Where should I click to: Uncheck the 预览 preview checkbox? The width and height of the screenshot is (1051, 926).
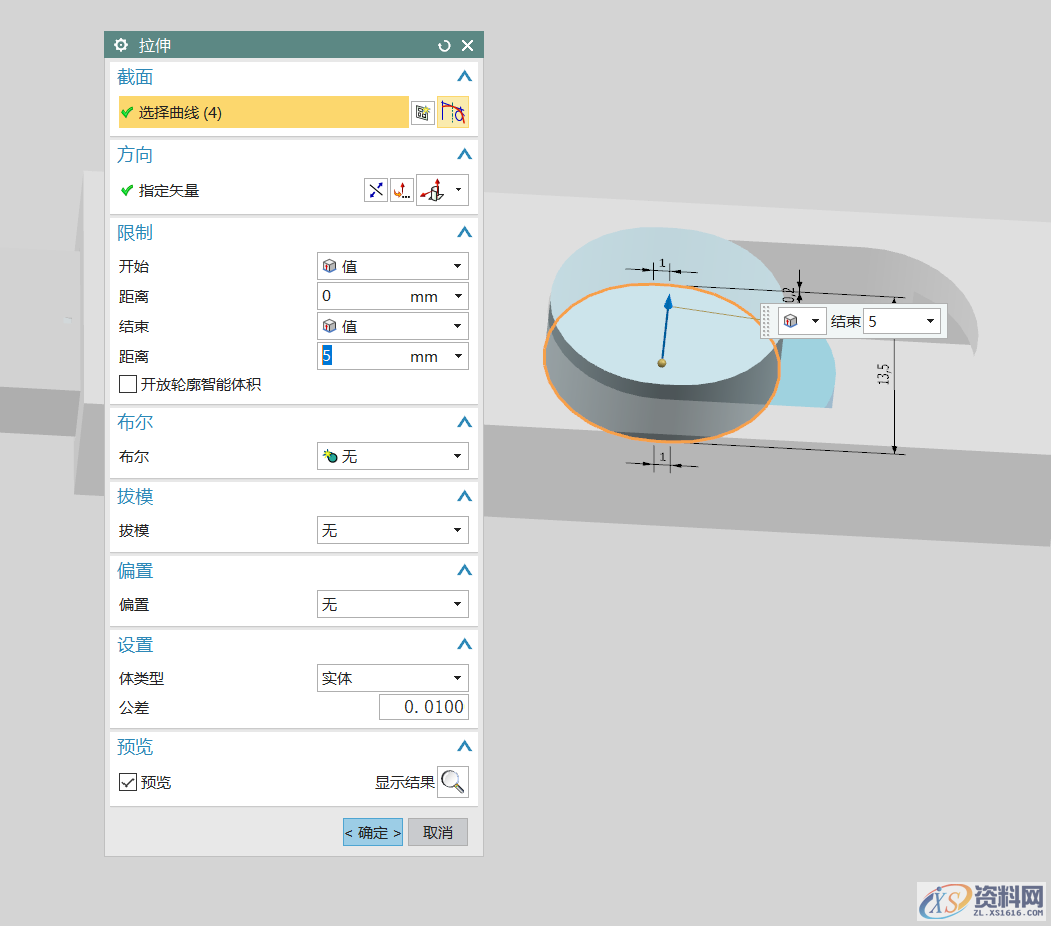[125, 783]
